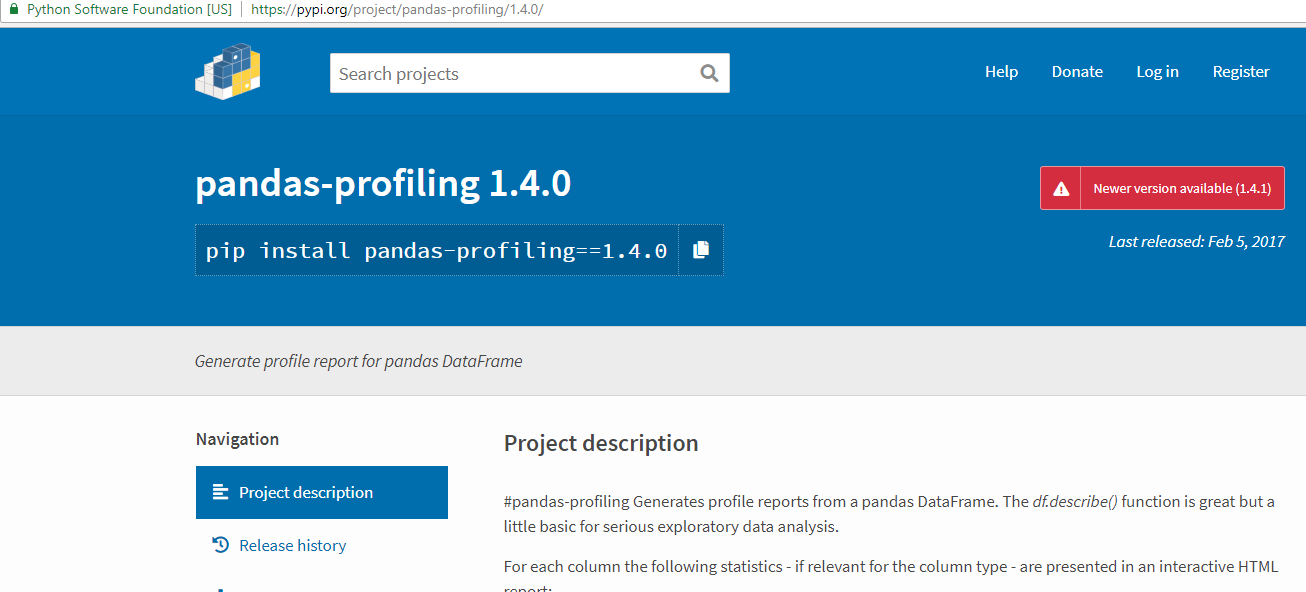Click the PyPI logo icon
The height and width of the screenshot is (592, 1306).
coord(227,71)
